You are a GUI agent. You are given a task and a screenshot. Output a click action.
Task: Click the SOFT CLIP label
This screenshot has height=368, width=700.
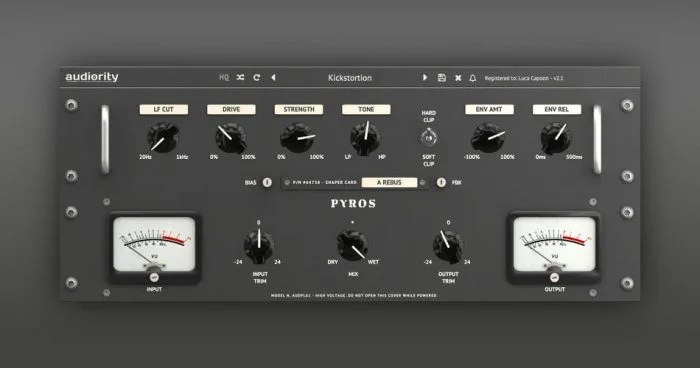click(x=429, y=160)
